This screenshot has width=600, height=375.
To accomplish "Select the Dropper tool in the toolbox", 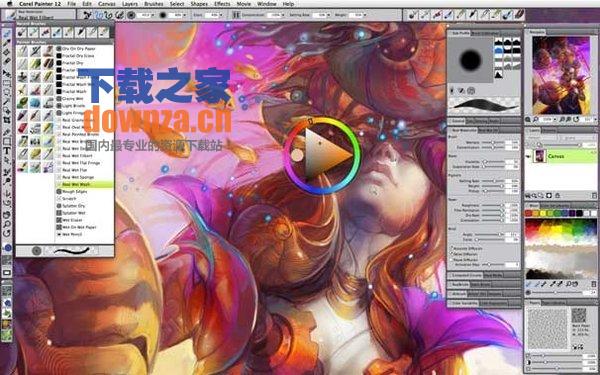I will [x=7, y=42].
